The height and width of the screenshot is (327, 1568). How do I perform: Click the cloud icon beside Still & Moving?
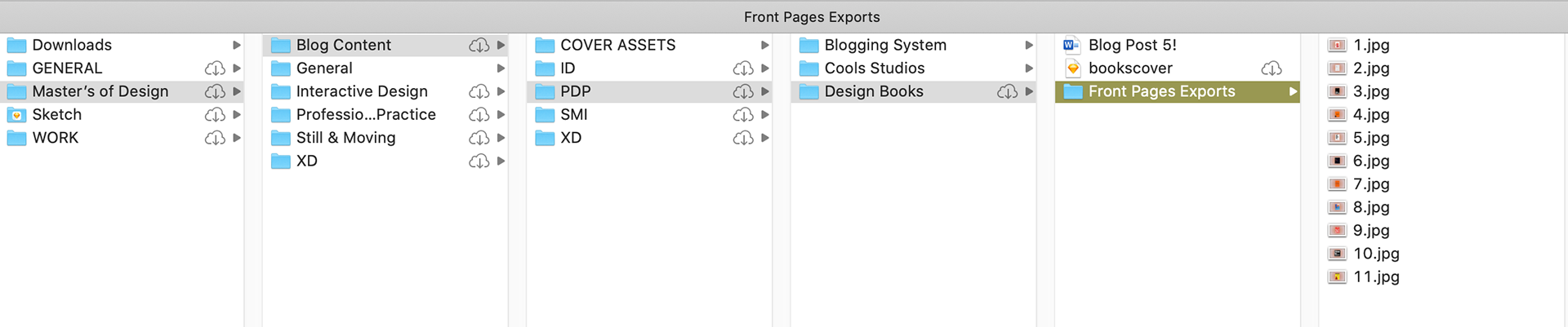[x=479, y=138]
